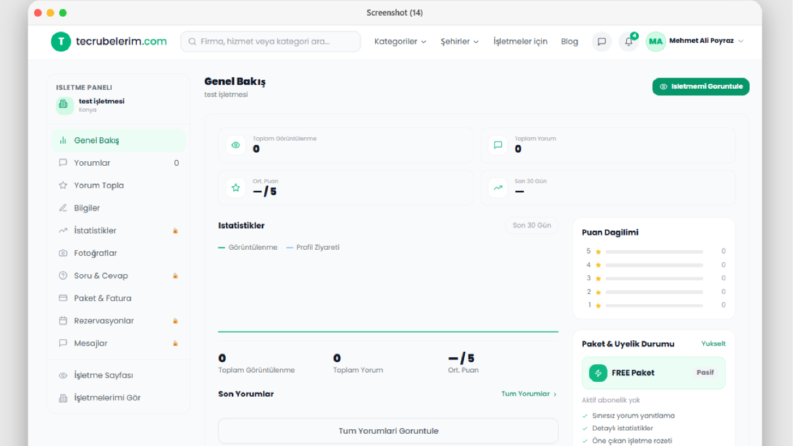Expand the Şehirler dropdown

[x=459, y=41]
